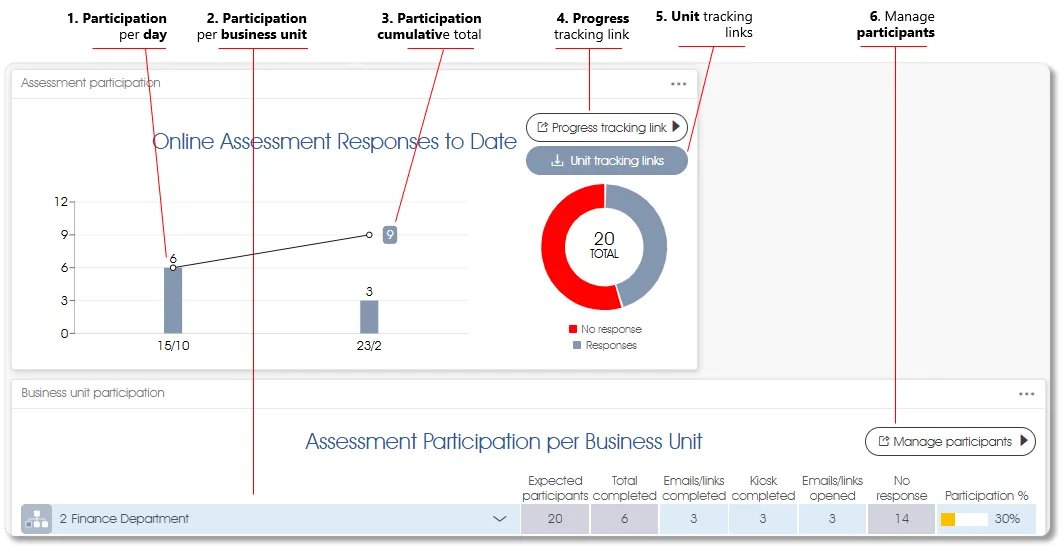Click the Finance Department org chart icon
Viewport: 1062px width, 547px height.
pos(37,519)
